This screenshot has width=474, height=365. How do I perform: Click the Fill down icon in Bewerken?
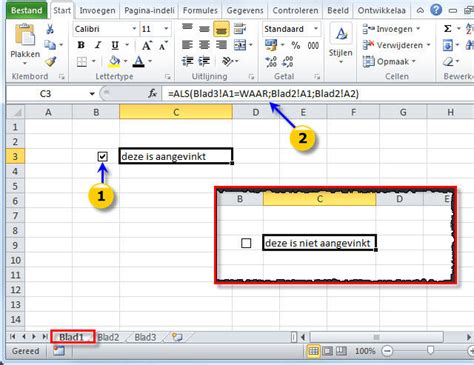448,45
